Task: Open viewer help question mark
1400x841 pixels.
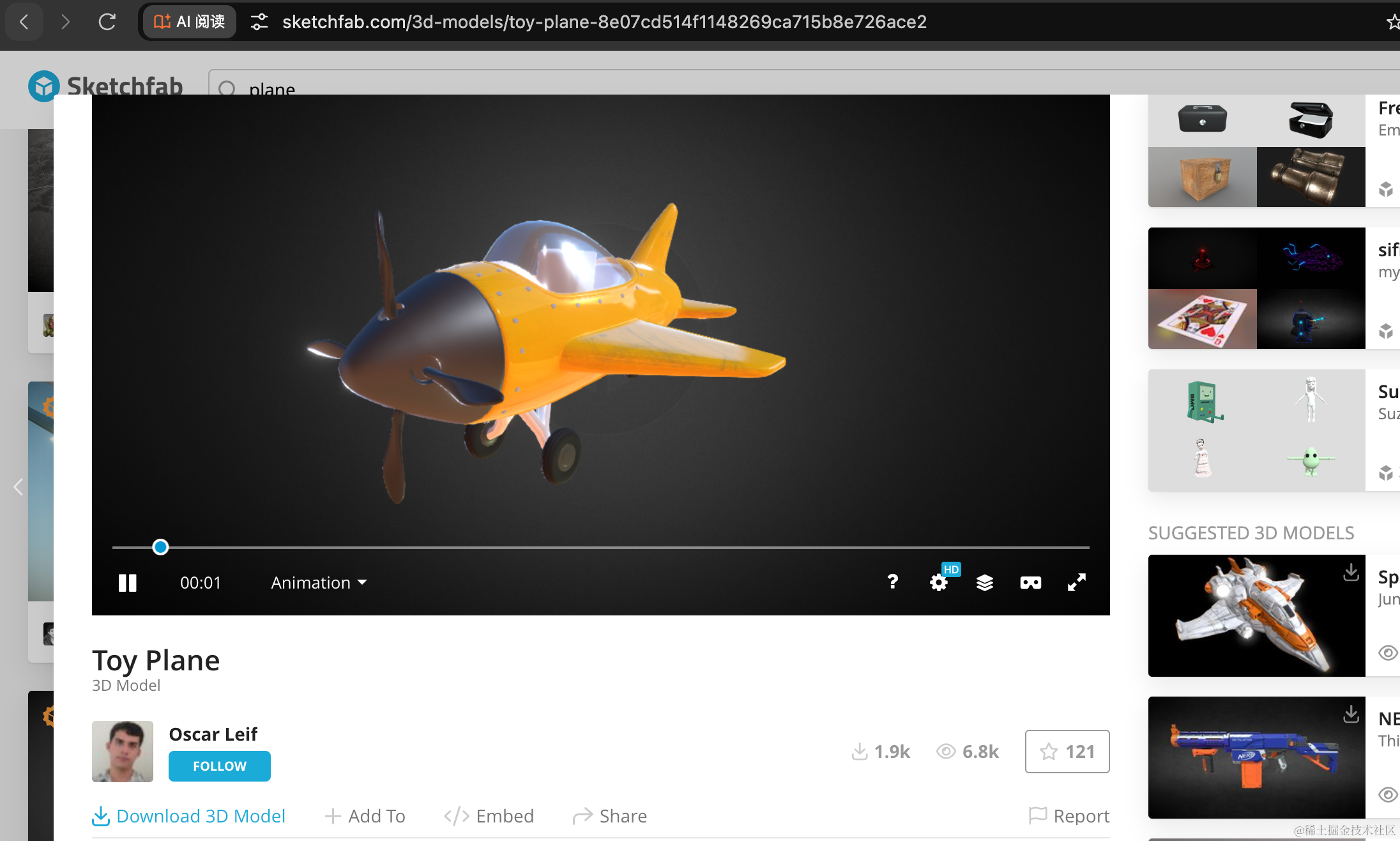Action: coord(892,582)
